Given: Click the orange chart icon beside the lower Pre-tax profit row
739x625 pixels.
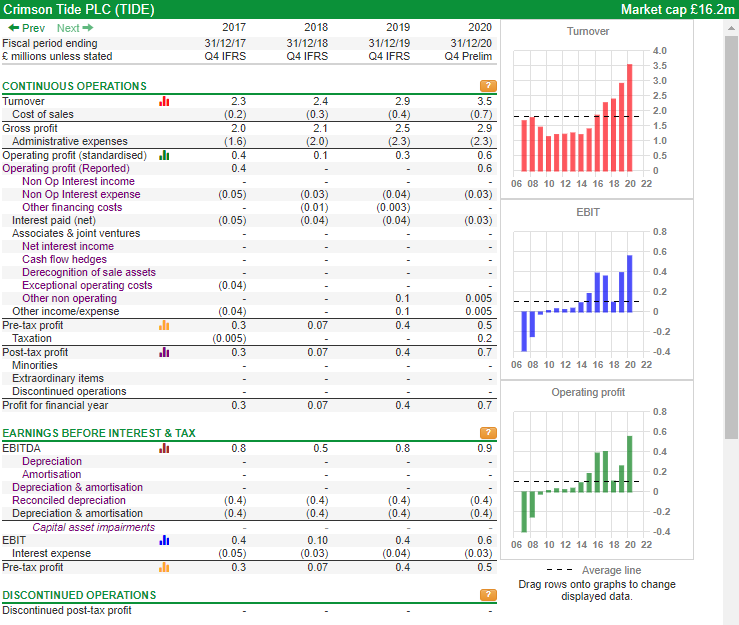Looking at the screenshot, I should point(164,567).
